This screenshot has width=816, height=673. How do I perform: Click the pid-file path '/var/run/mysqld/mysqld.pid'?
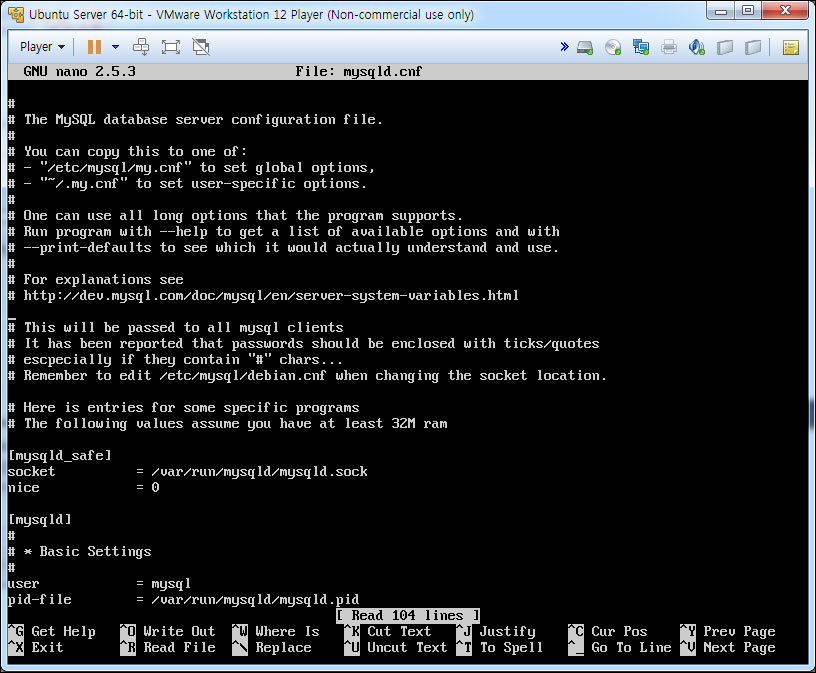255,600
